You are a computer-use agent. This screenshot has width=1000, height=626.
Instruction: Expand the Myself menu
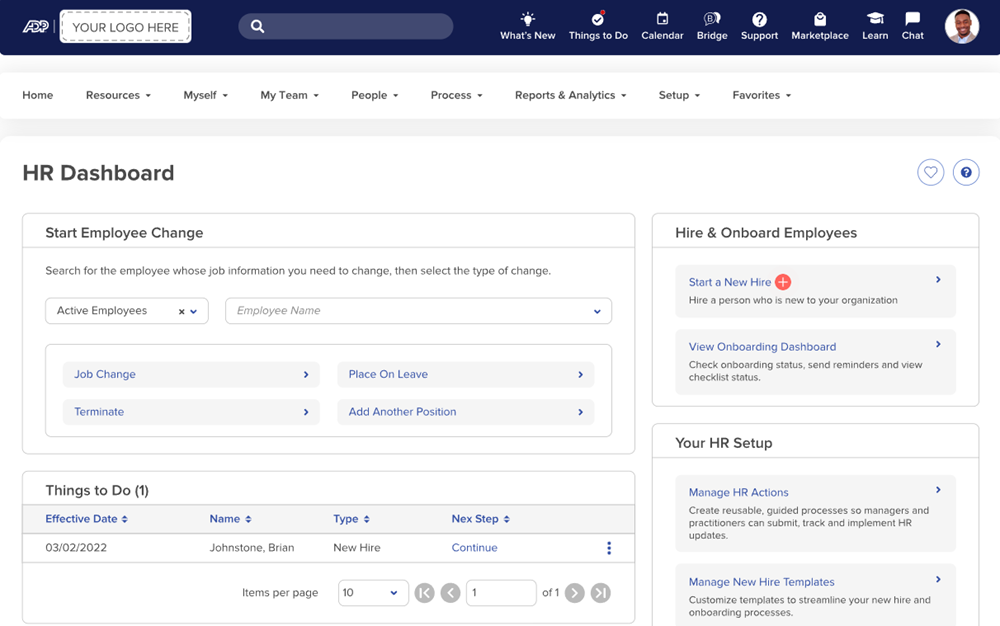point(205,95)
